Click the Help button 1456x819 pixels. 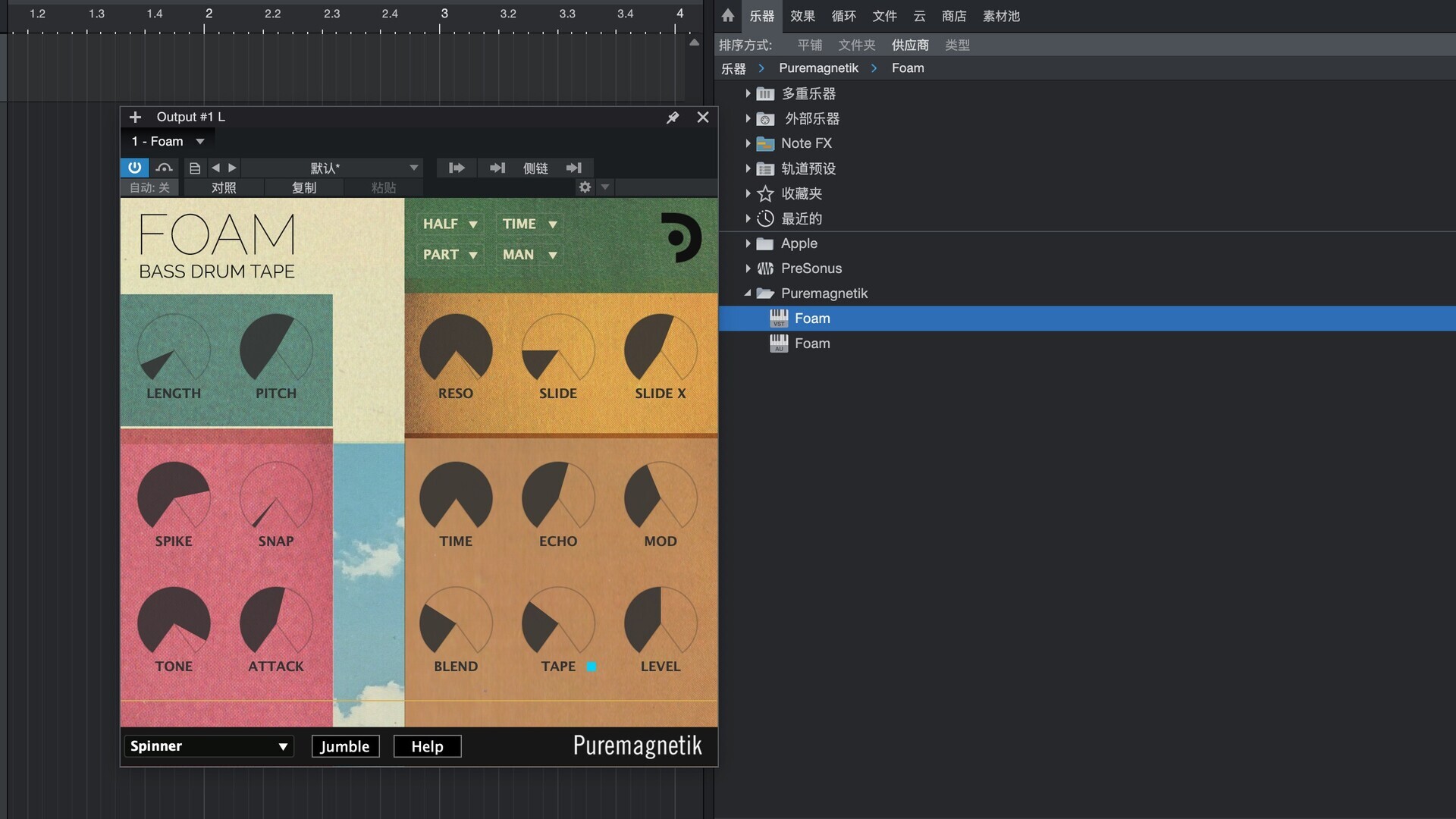[427, 746]
